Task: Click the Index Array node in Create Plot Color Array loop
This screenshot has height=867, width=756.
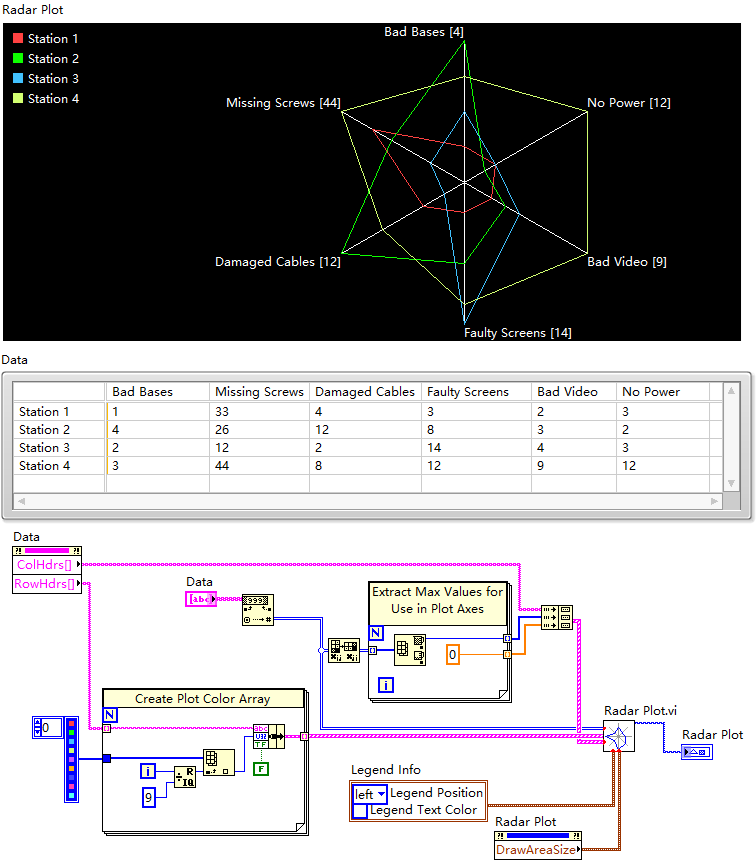Action: tap(218, 762)
